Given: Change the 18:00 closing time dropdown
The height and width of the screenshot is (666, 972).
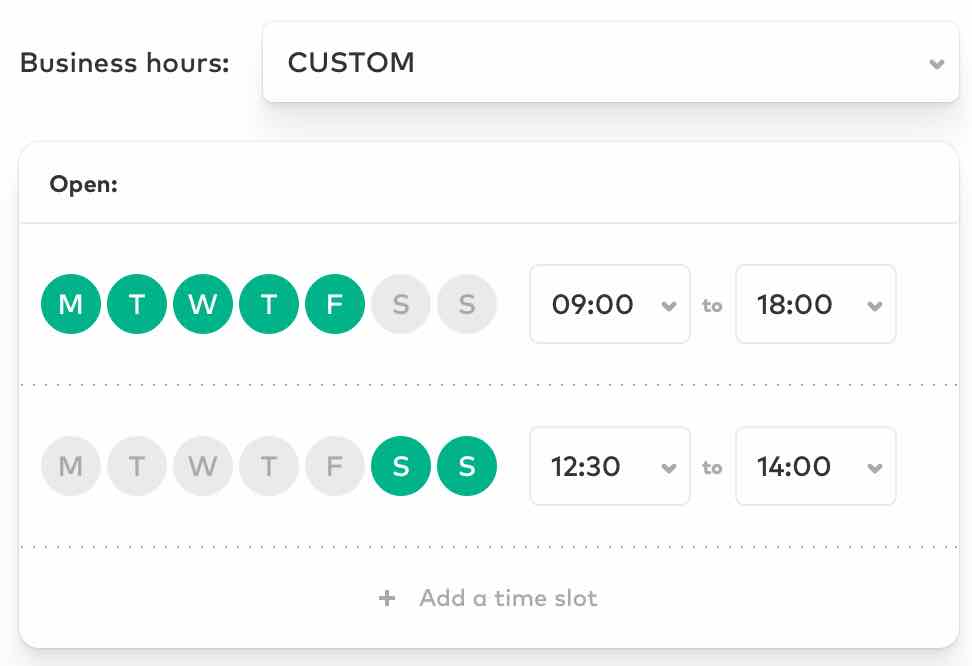Looking at the screenshot, I should click(x=815, y=304).
